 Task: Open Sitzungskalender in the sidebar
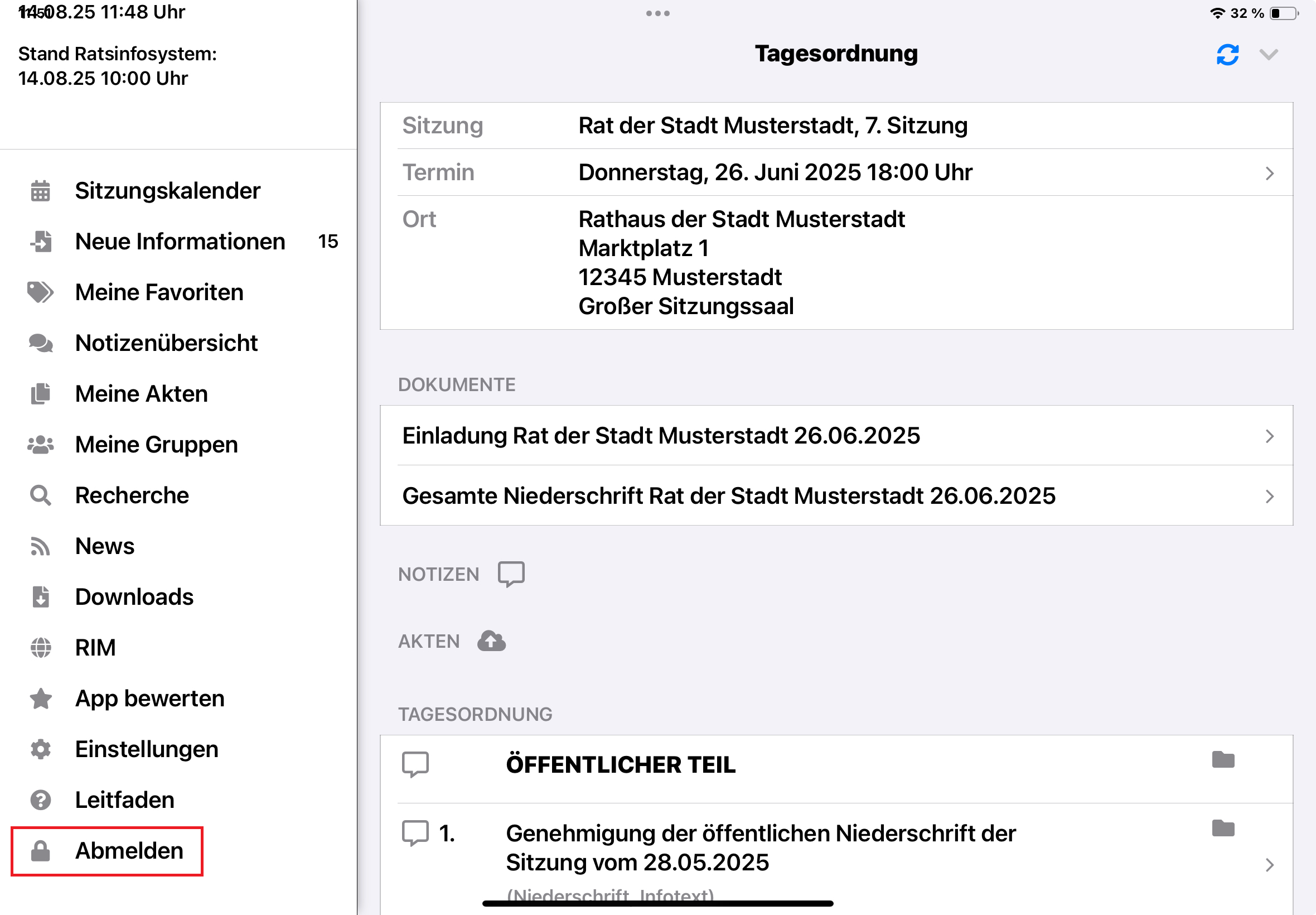point(167,191)
